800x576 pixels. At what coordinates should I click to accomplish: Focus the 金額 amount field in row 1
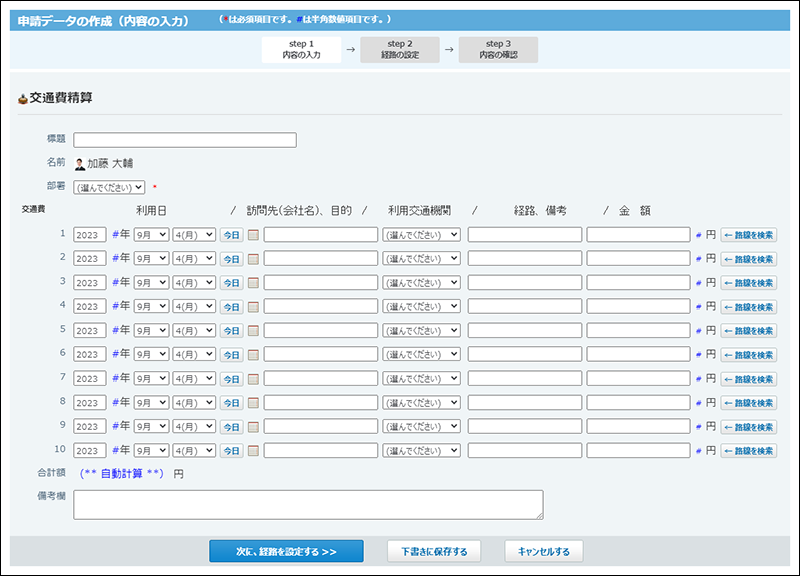(638, 235)
